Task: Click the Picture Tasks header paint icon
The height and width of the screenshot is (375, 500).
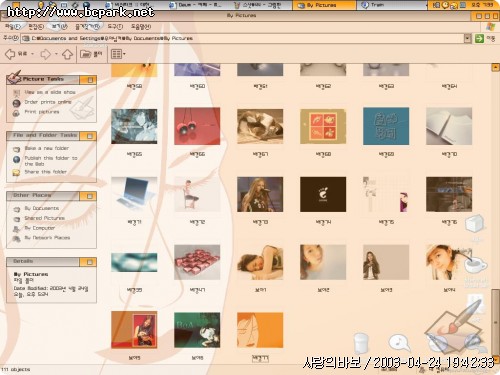Action: [14, 77]
